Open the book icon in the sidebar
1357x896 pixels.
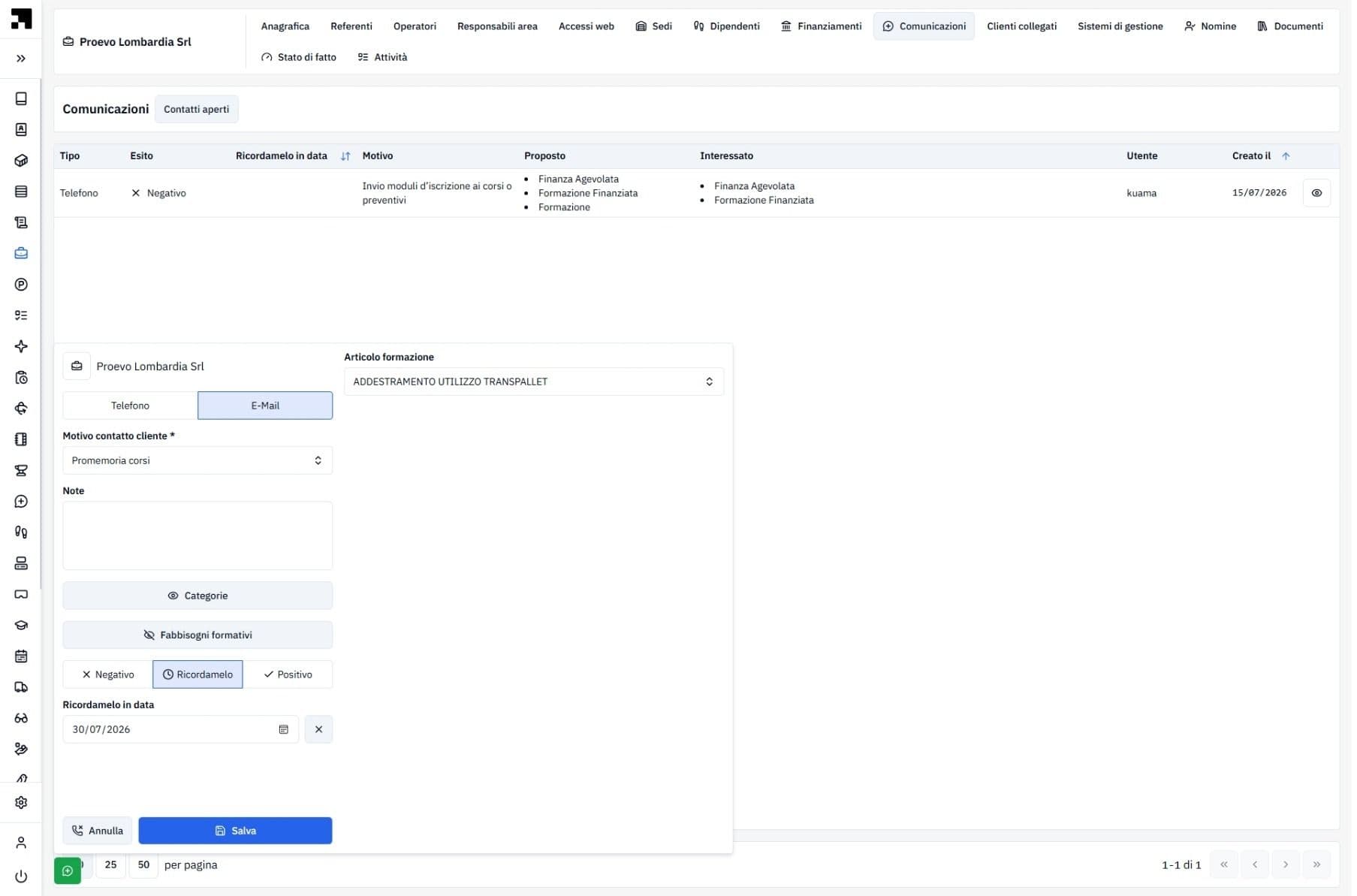(21, 98)
